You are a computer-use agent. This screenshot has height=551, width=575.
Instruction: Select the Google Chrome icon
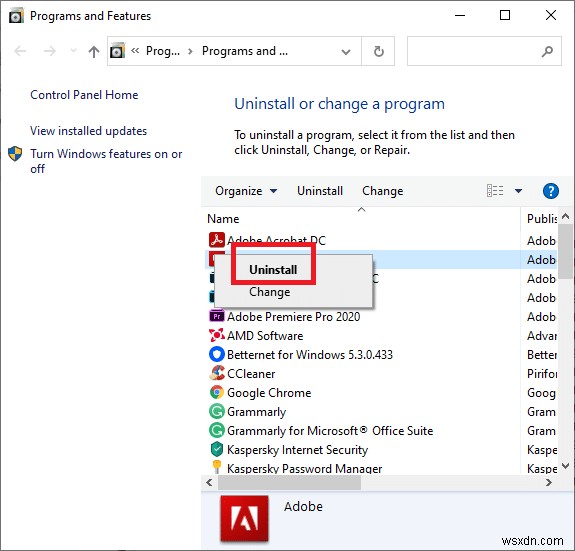[217, 392]
